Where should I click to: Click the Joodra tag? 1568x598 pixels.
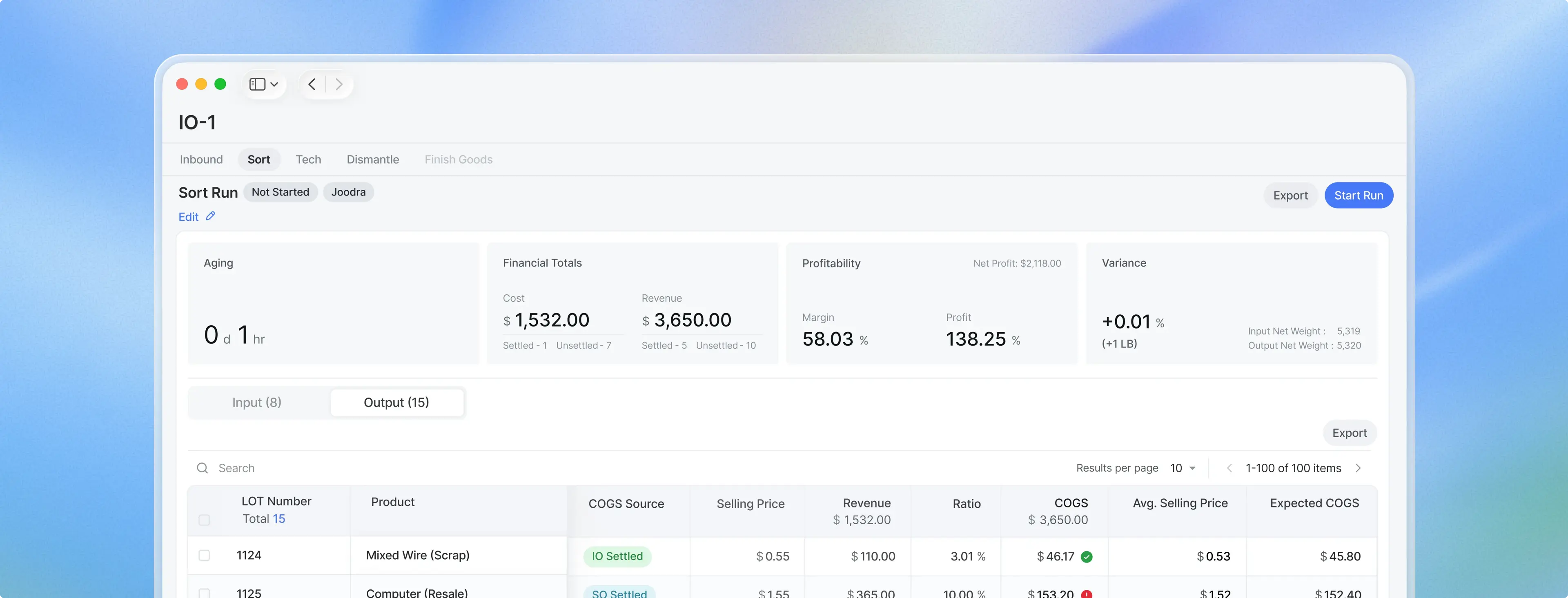pyautogui.click(x=348, y=192)
